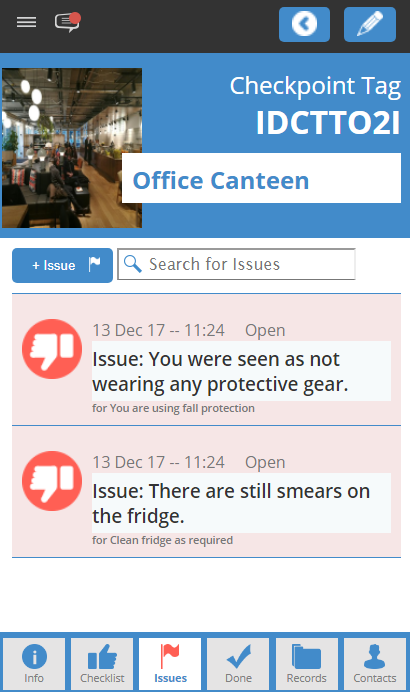Click the flag icon on Issue button
Viewport: 410px width, 692px height.
(x=94, y=264)
